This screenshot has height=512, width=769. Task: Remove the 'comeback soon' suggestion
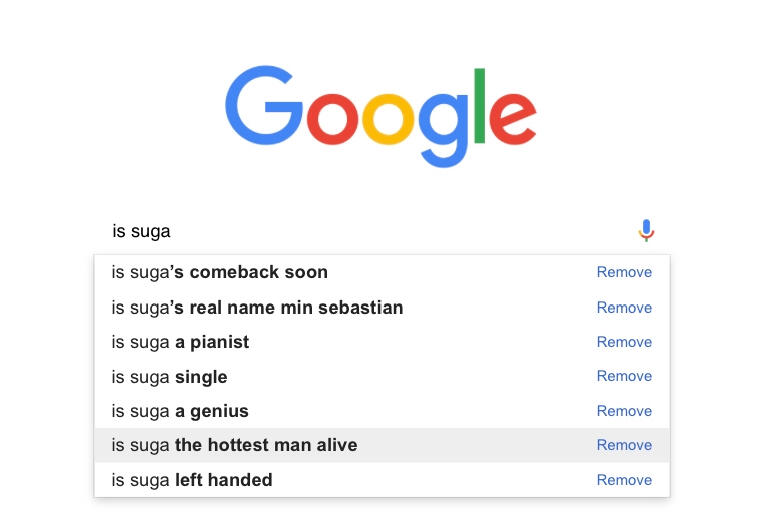pyautogui.click(x=624, y=272)
